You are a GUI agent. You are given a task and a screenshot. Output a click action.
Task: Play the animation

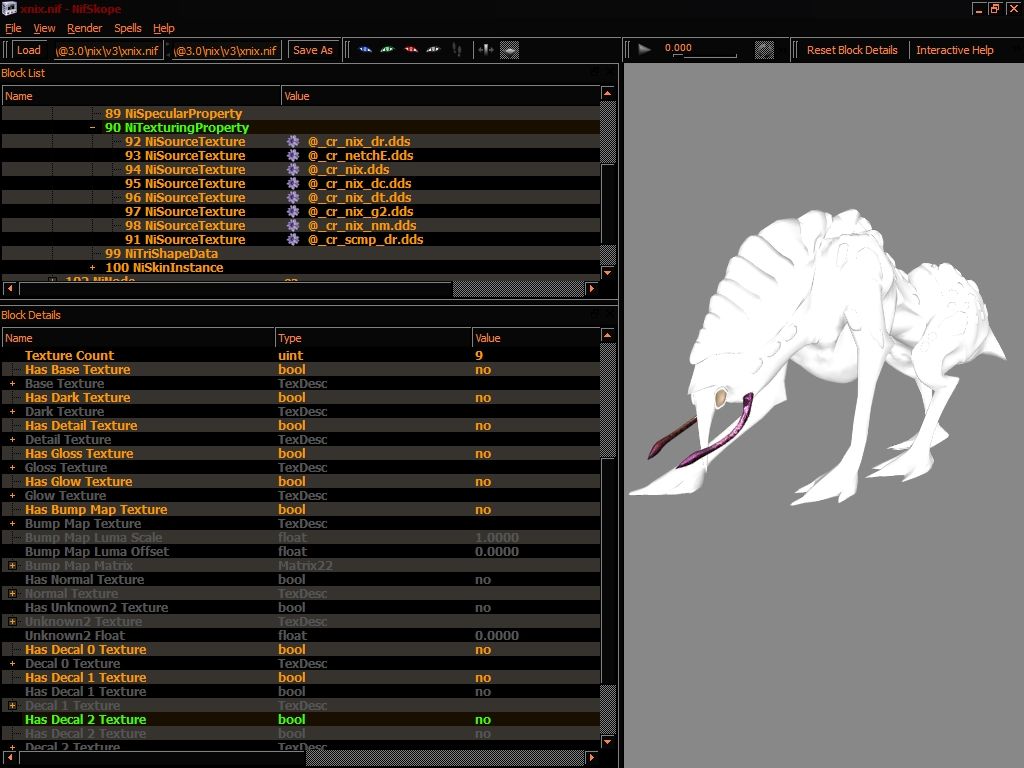(645, 50)
